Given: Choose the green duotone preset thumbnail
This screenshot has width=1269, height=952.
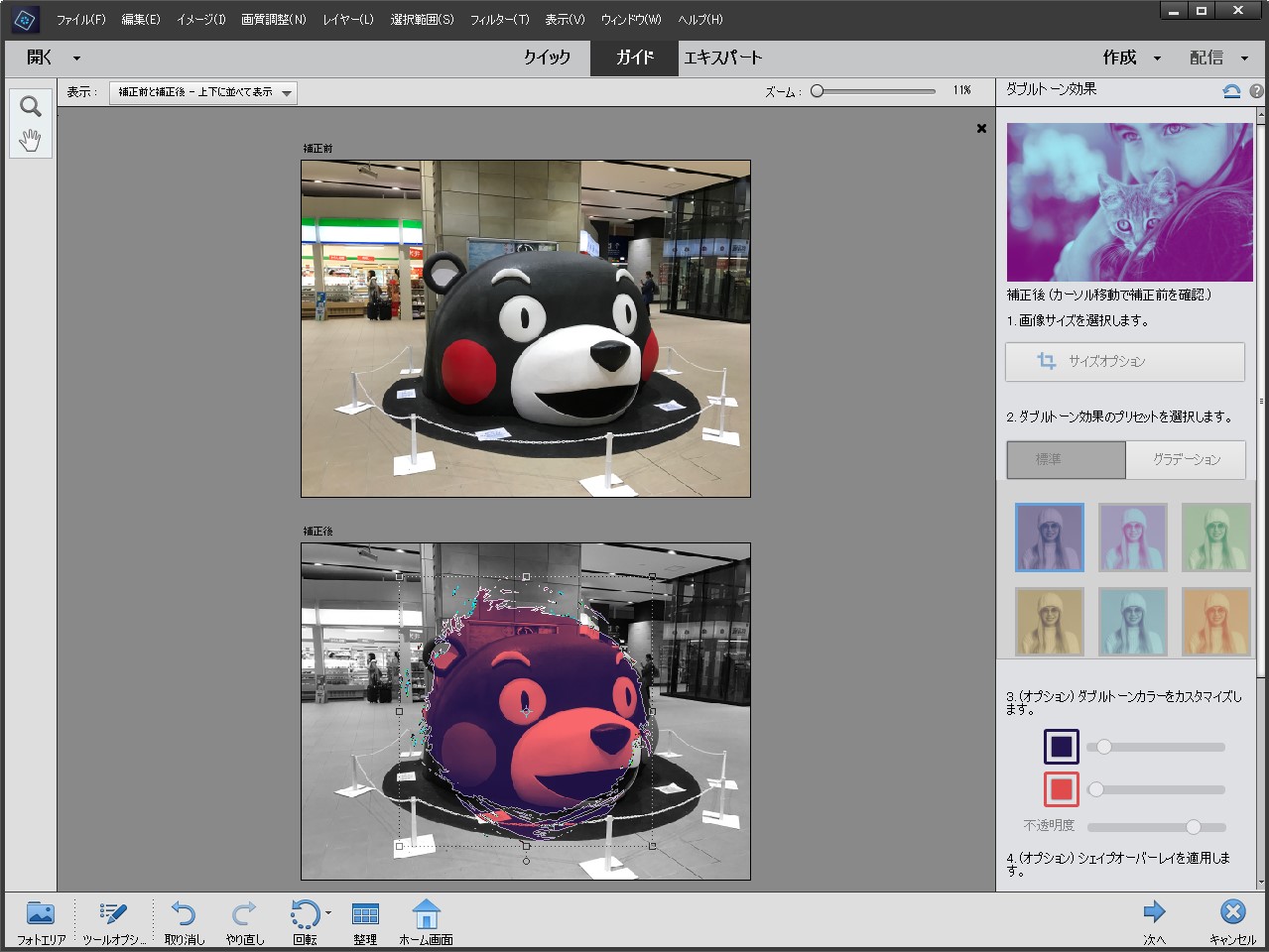Looking at the screenshot, I should (x=1215, y=537).
